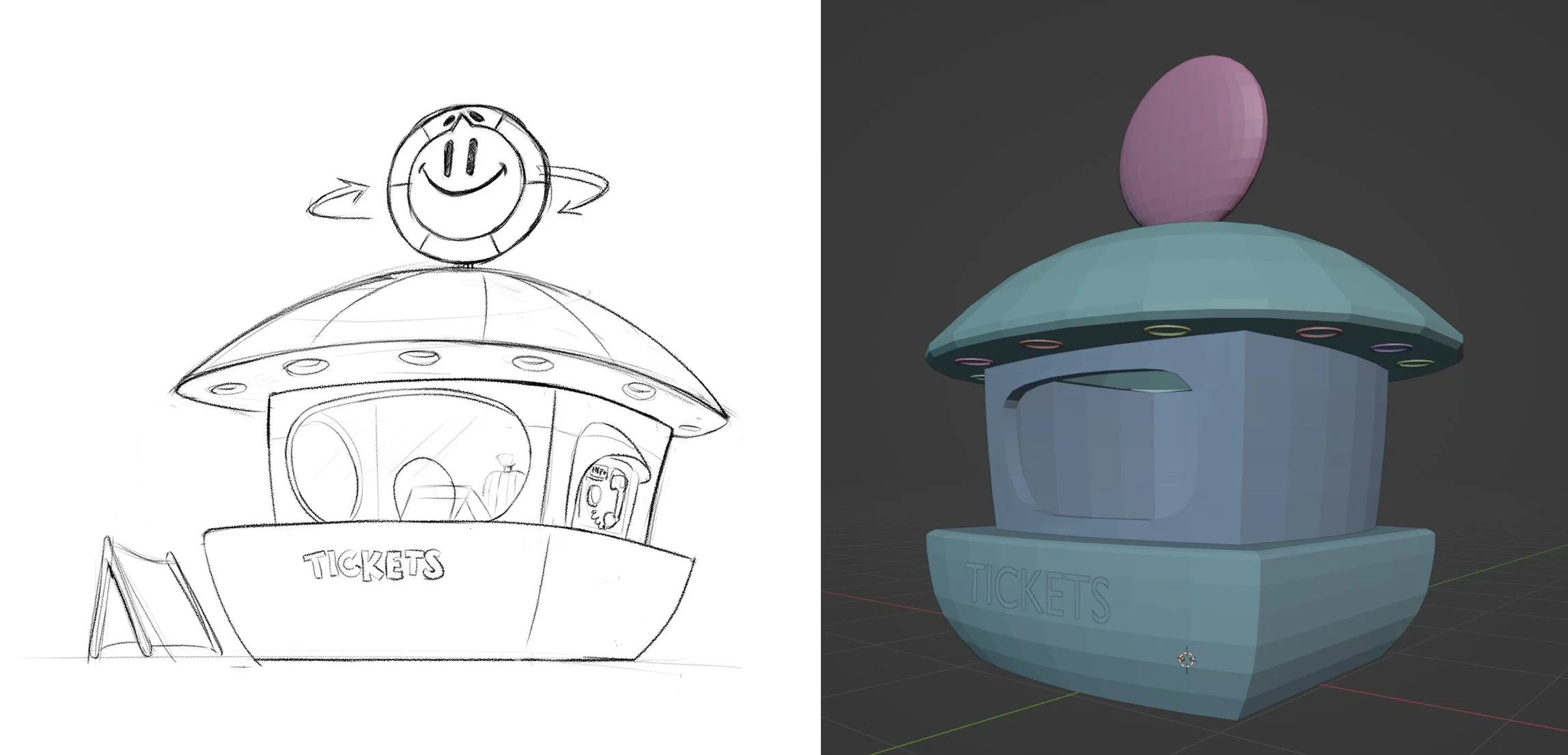Click the hand-drawn TICKETS lettering in the sketch
This screenshot has width=1568, height=755.
tap(374, 566)
